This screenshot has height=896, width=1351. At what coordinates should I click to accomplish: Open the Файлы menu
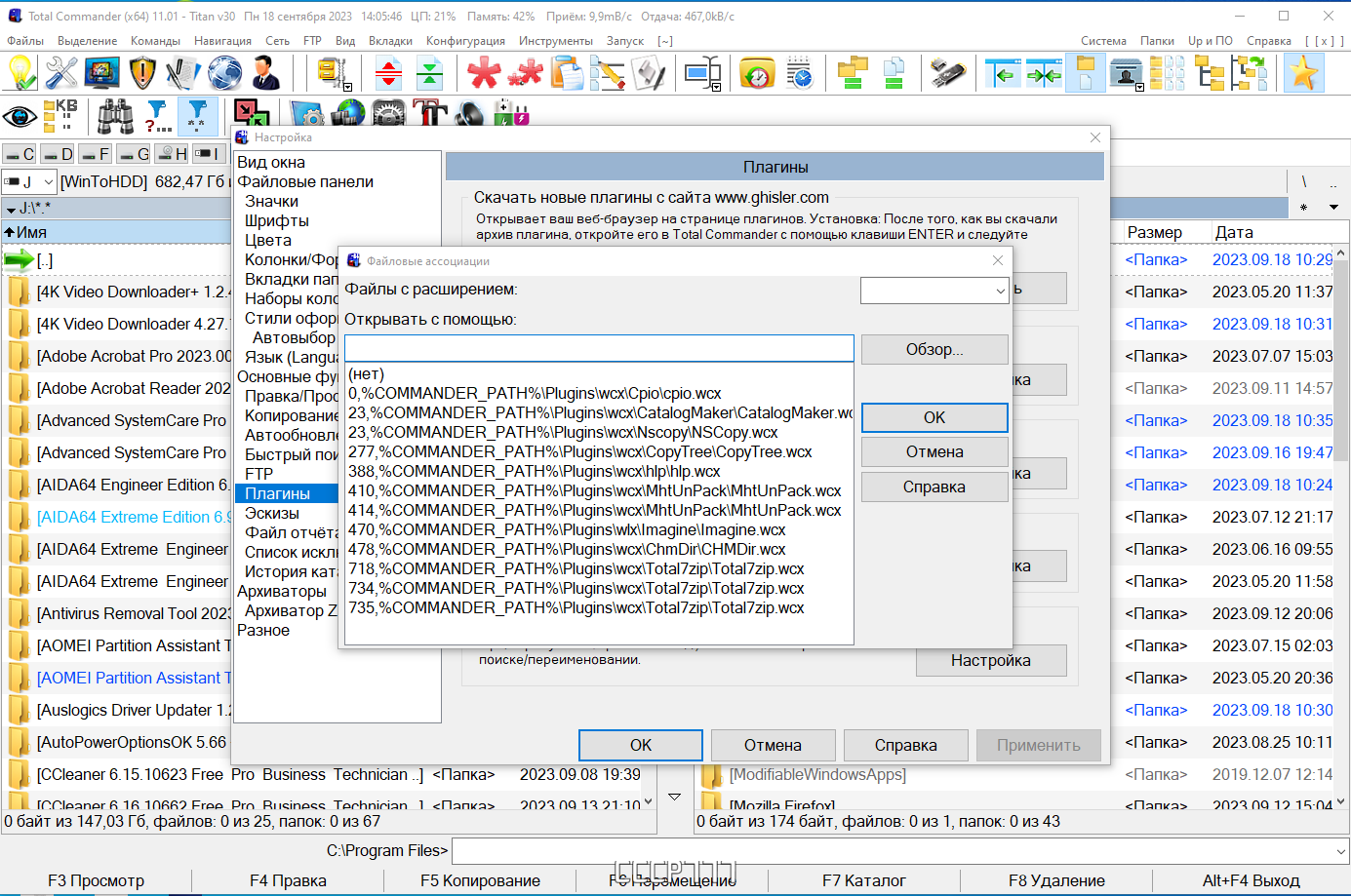[25, 41]
